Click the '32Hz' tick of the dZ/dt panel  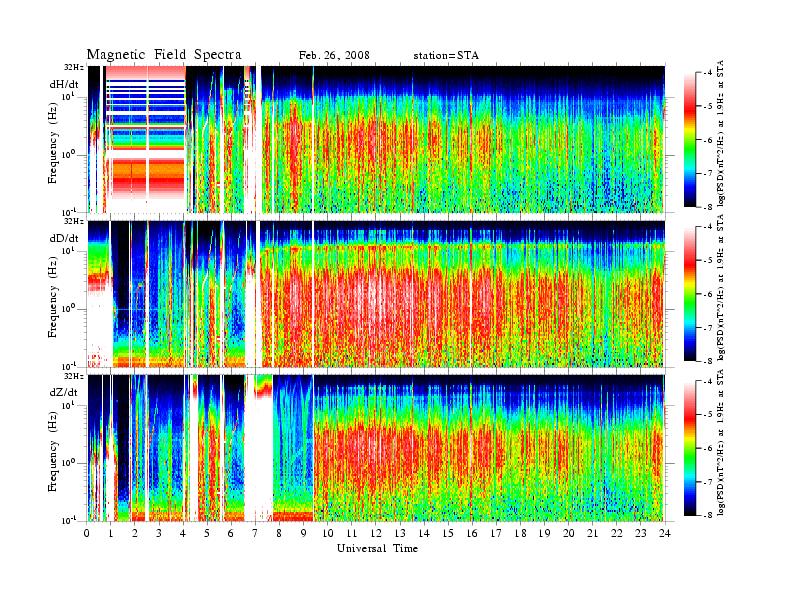pyautogui.click(x=74, y=376)
